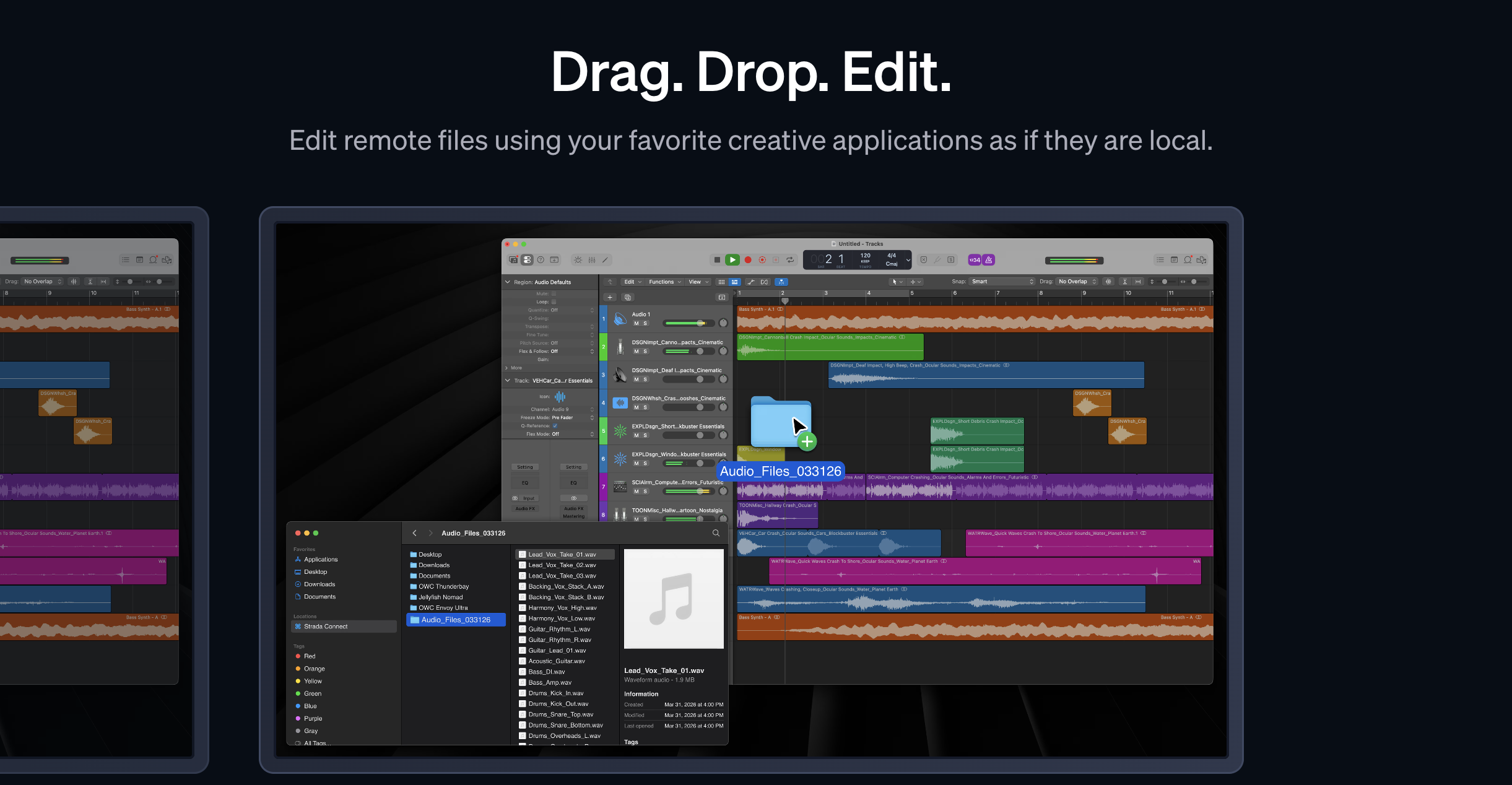Click the Solo S icon in control bar
The image size is (1512, 785).
(x=951, y=260)
